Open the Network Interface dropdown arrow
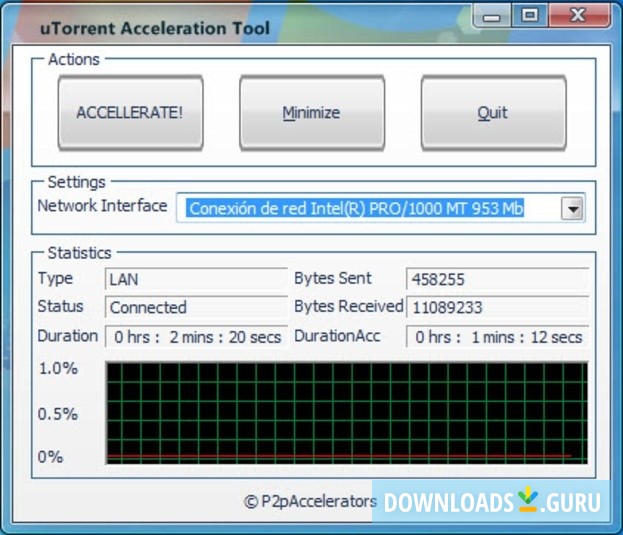Image resolution: width=623 pixels, height=535 pixels. point(572,209)
